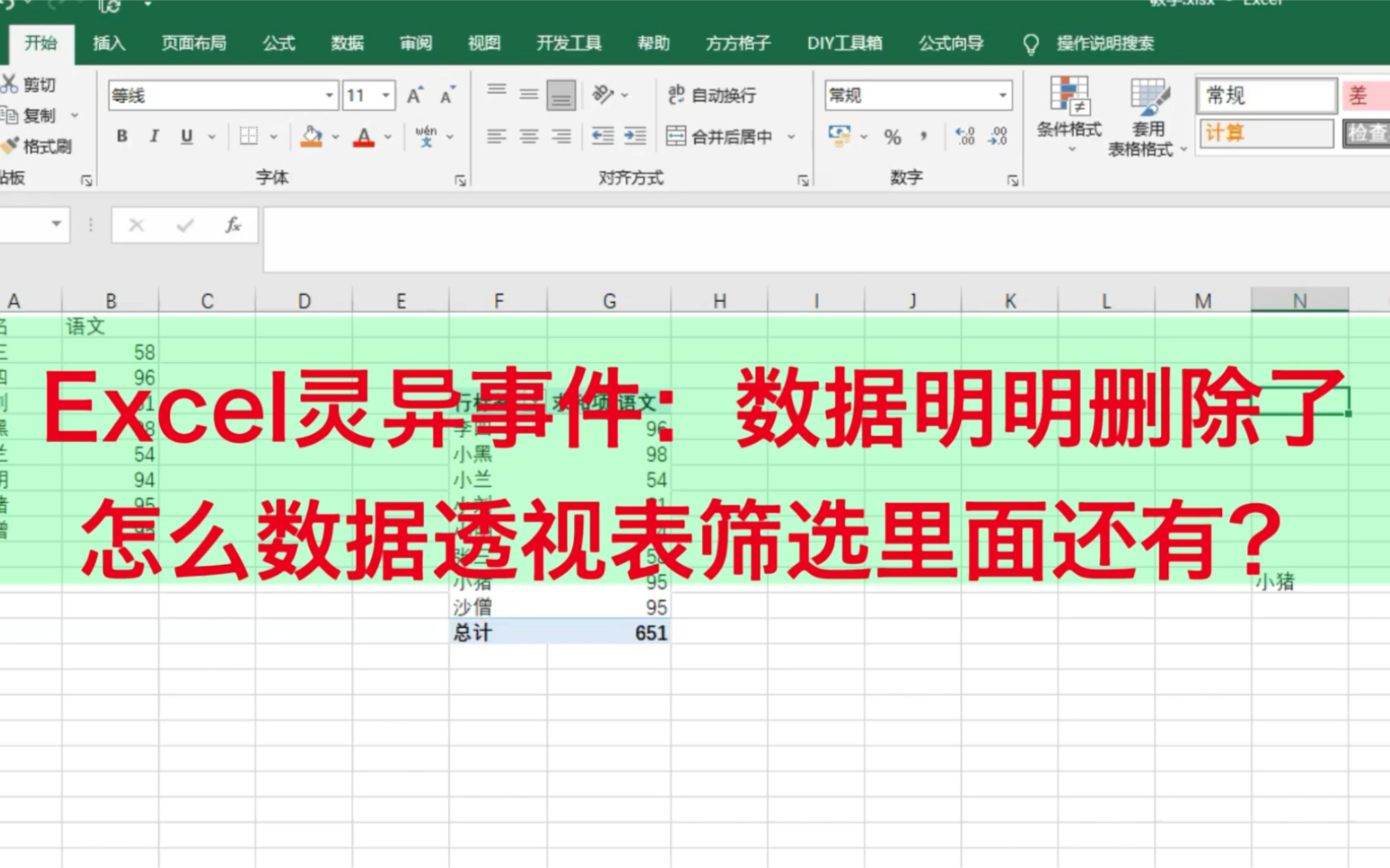Toggle bold formatting
This screenshot has height=868, width=1390.
[x=122, y=136]
